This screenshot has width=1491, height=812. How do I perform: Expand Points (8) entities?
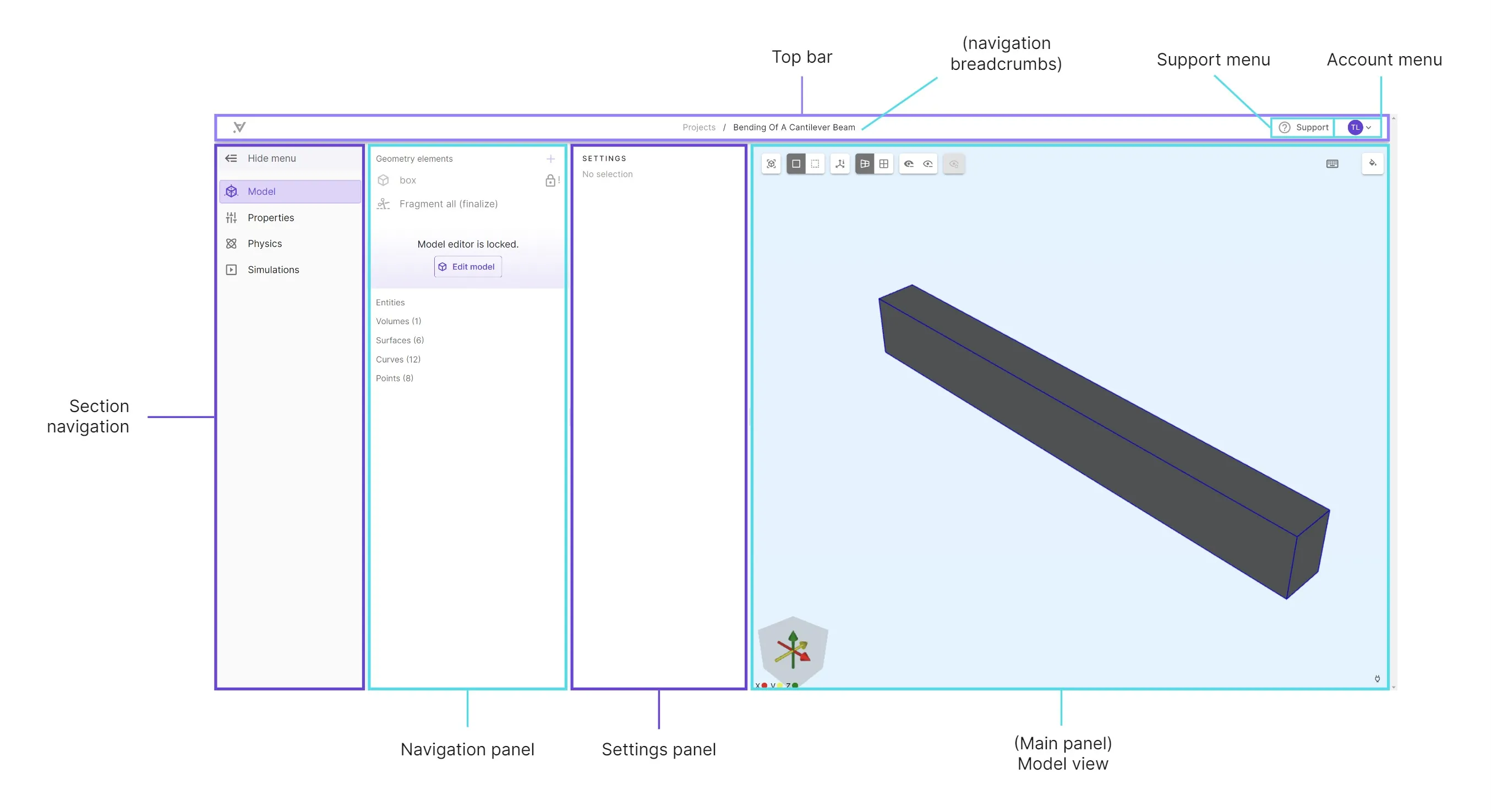(394, 378)
